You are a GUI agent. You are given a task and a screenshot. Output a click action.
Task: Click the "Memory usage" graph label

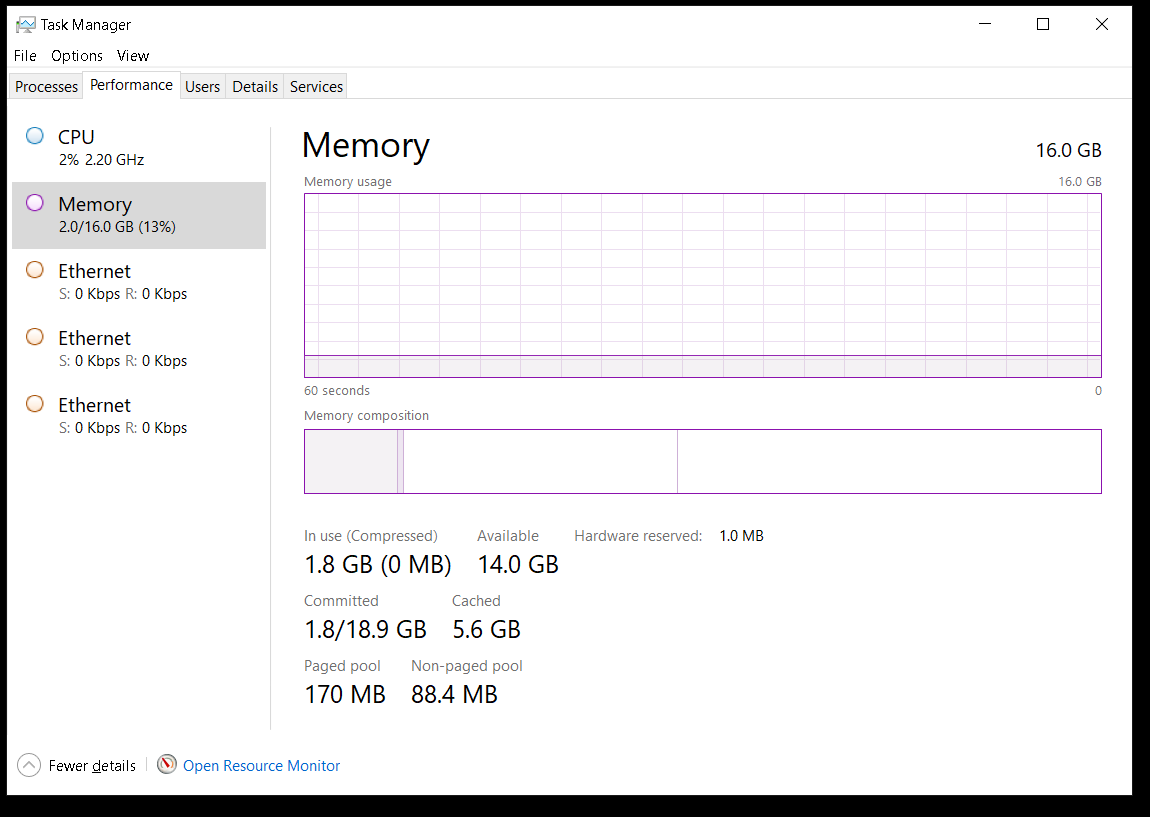click(348, 182)
